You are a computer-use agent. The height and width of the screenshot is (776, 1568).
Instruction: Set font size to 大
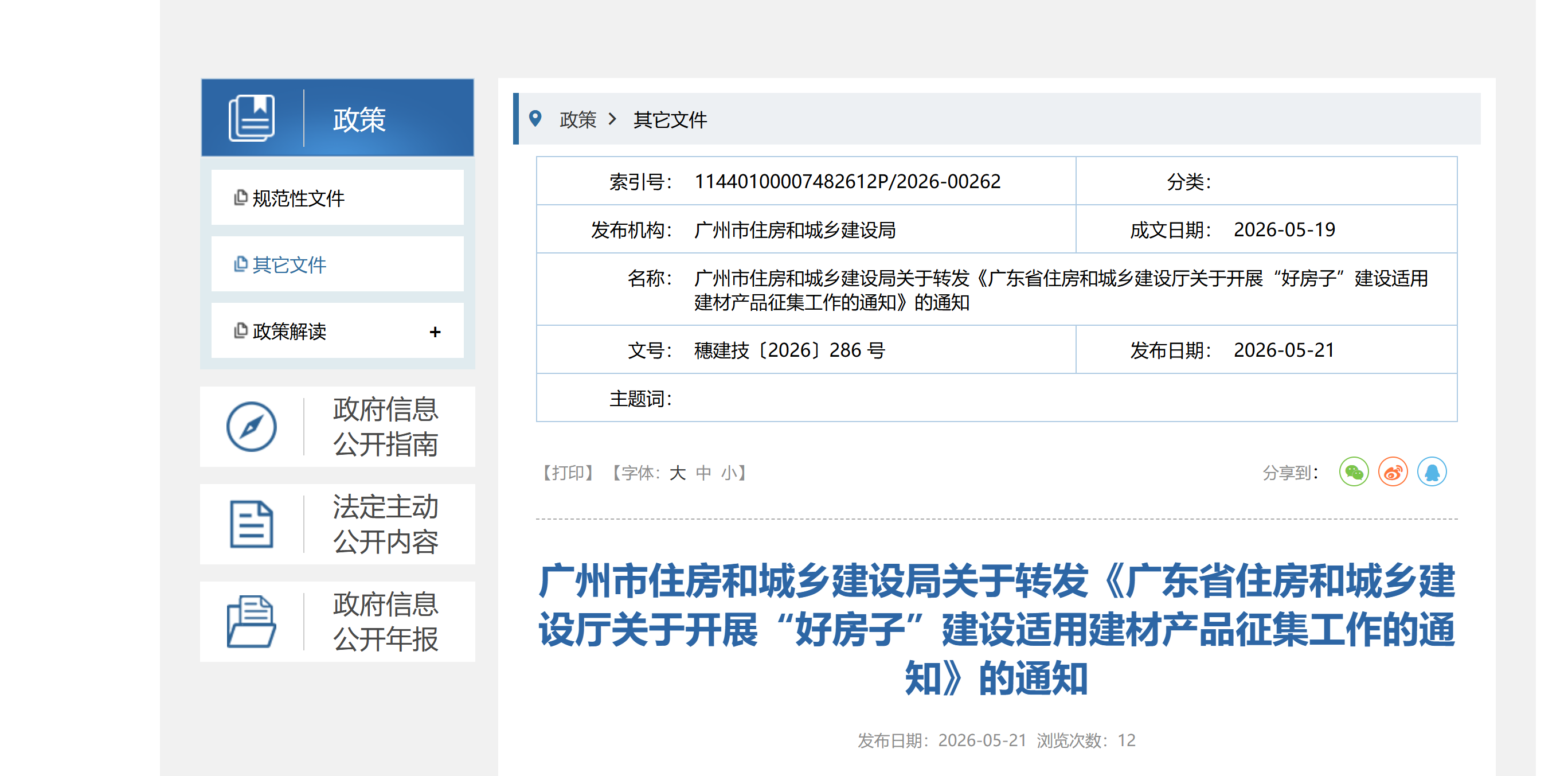tap(678, 473)
